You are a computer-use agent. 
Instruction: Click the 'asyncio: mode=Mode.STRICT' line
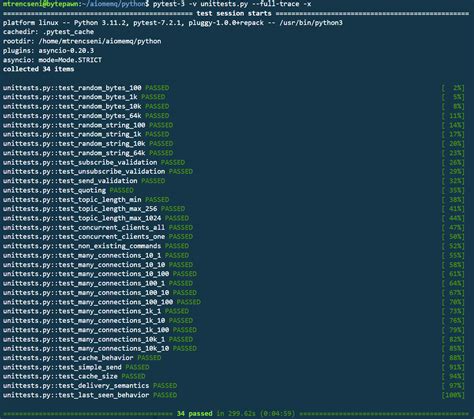click(x=52, y=60)
